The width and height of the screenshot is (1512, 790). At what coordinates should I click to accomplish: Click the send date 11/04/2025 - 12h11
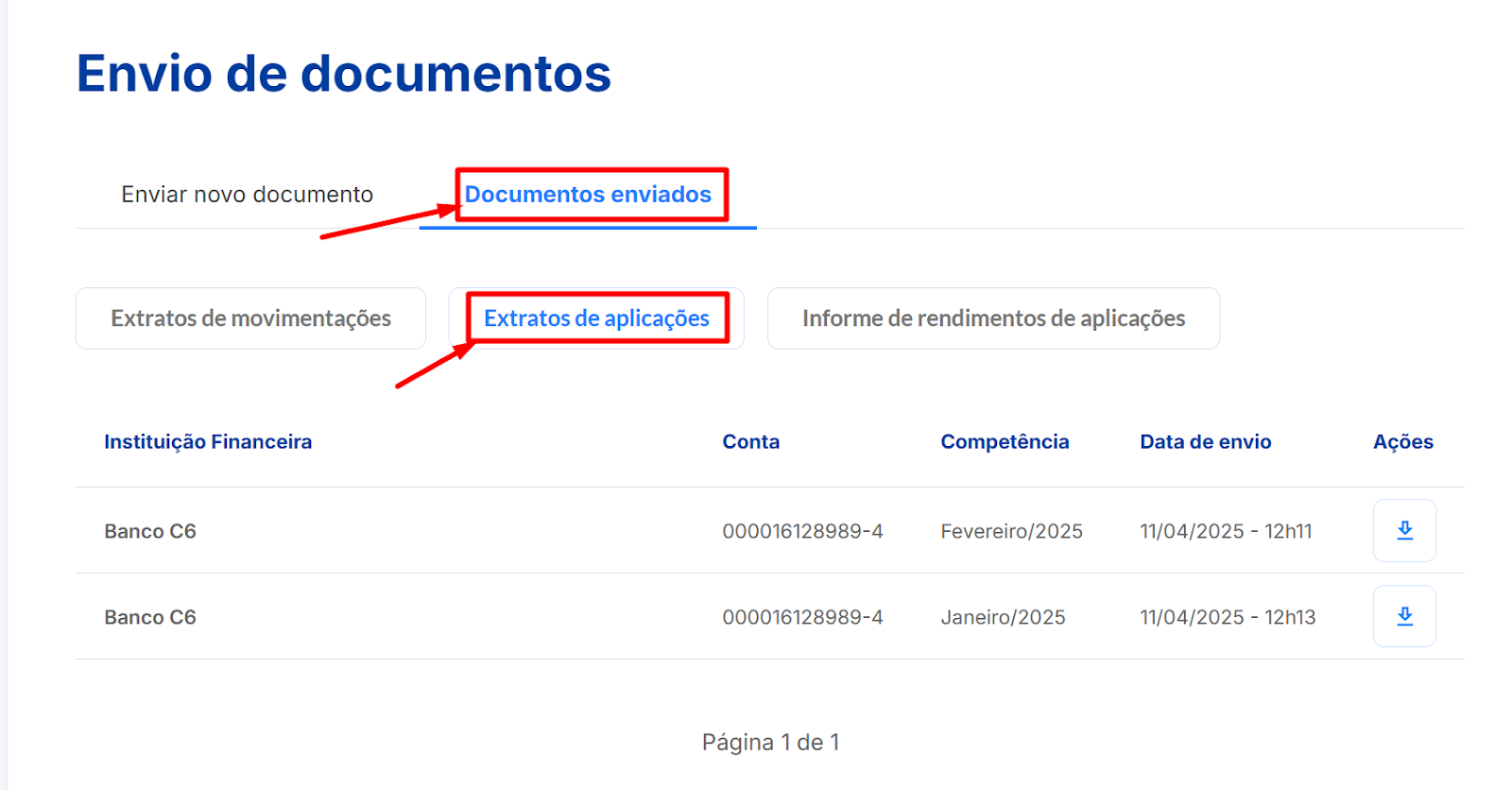pos(1226,531)
